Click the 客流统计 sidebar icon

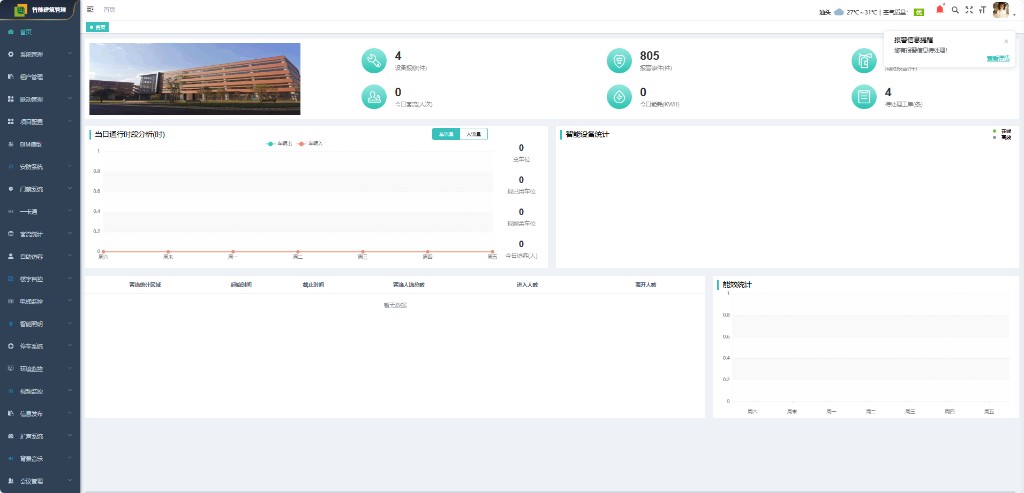(x=10, y=234)
